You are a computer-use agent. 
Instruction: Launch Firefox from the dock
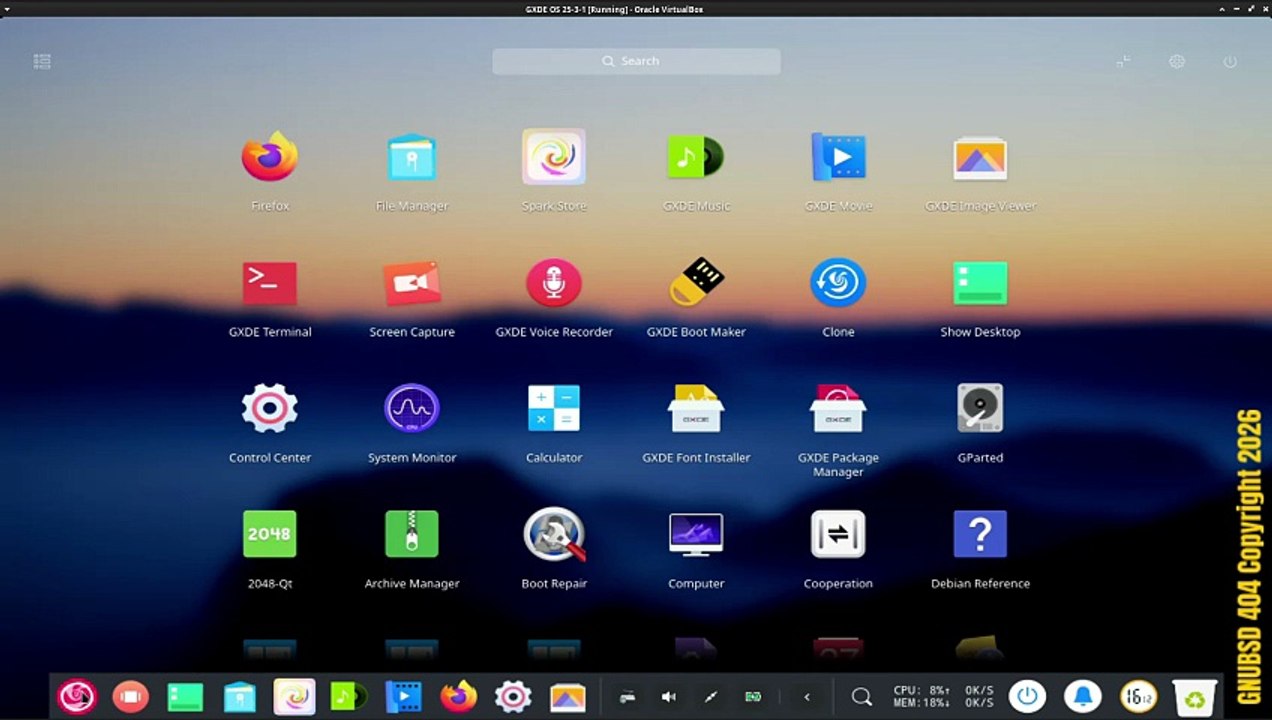pyautogui.click(x=458, y=696)
